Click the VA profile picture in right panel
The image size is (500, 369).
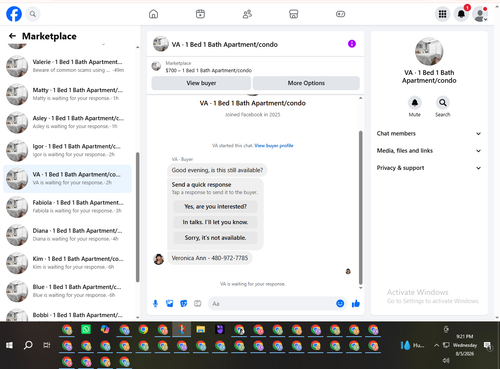(429, 51)
